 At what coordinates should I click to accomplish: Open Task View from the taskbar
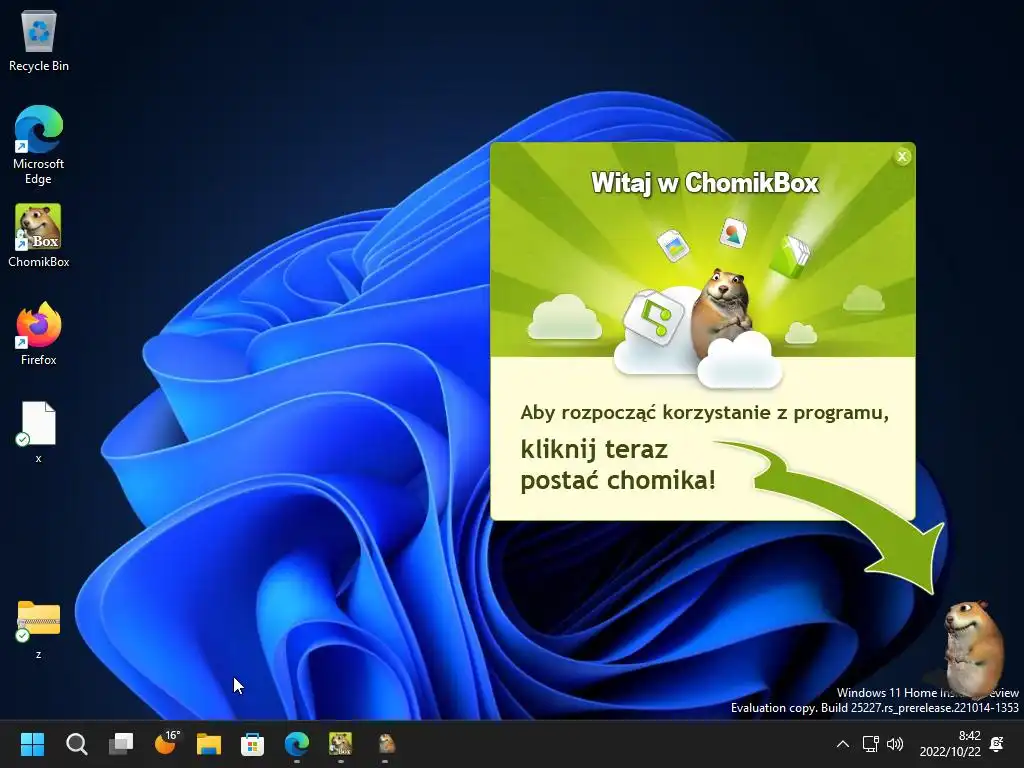[x=121, y=744]
